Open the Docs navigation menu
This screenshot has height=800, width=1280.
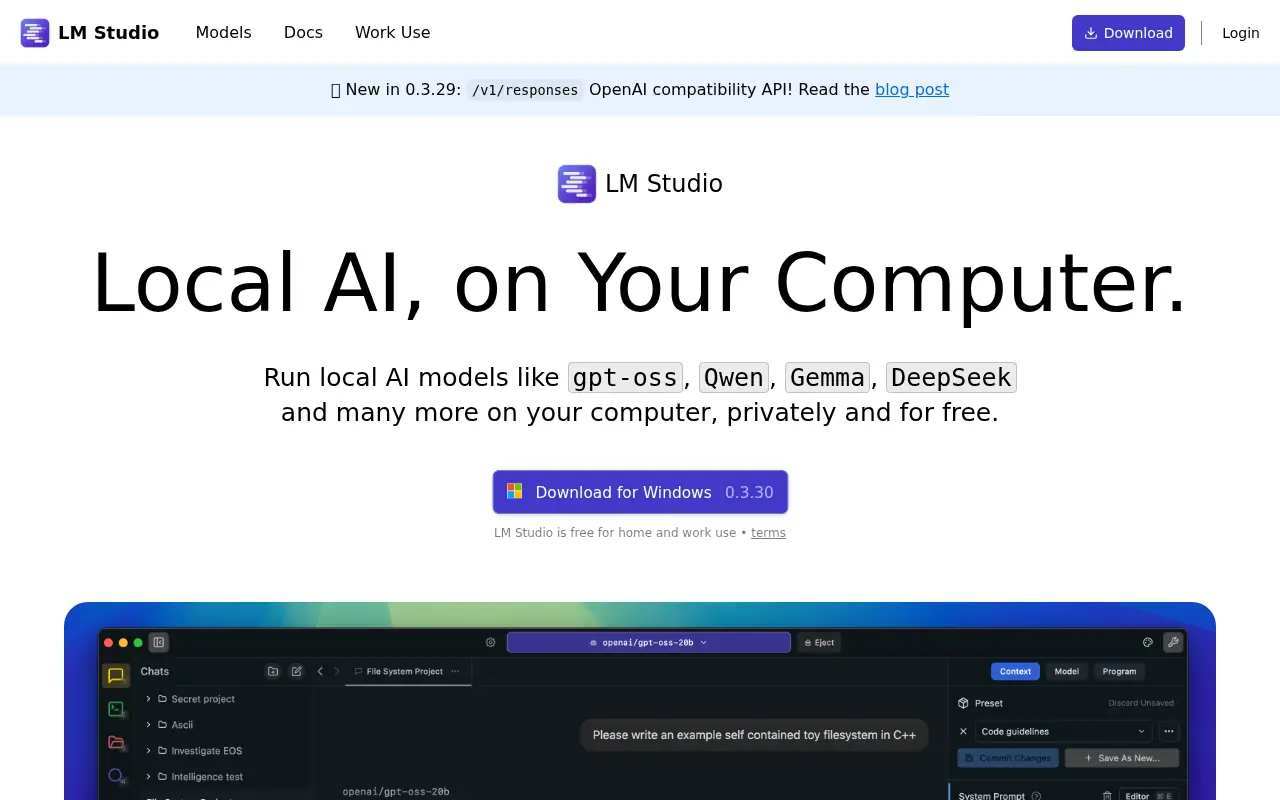pyautogui.click(x=303, y=32)
